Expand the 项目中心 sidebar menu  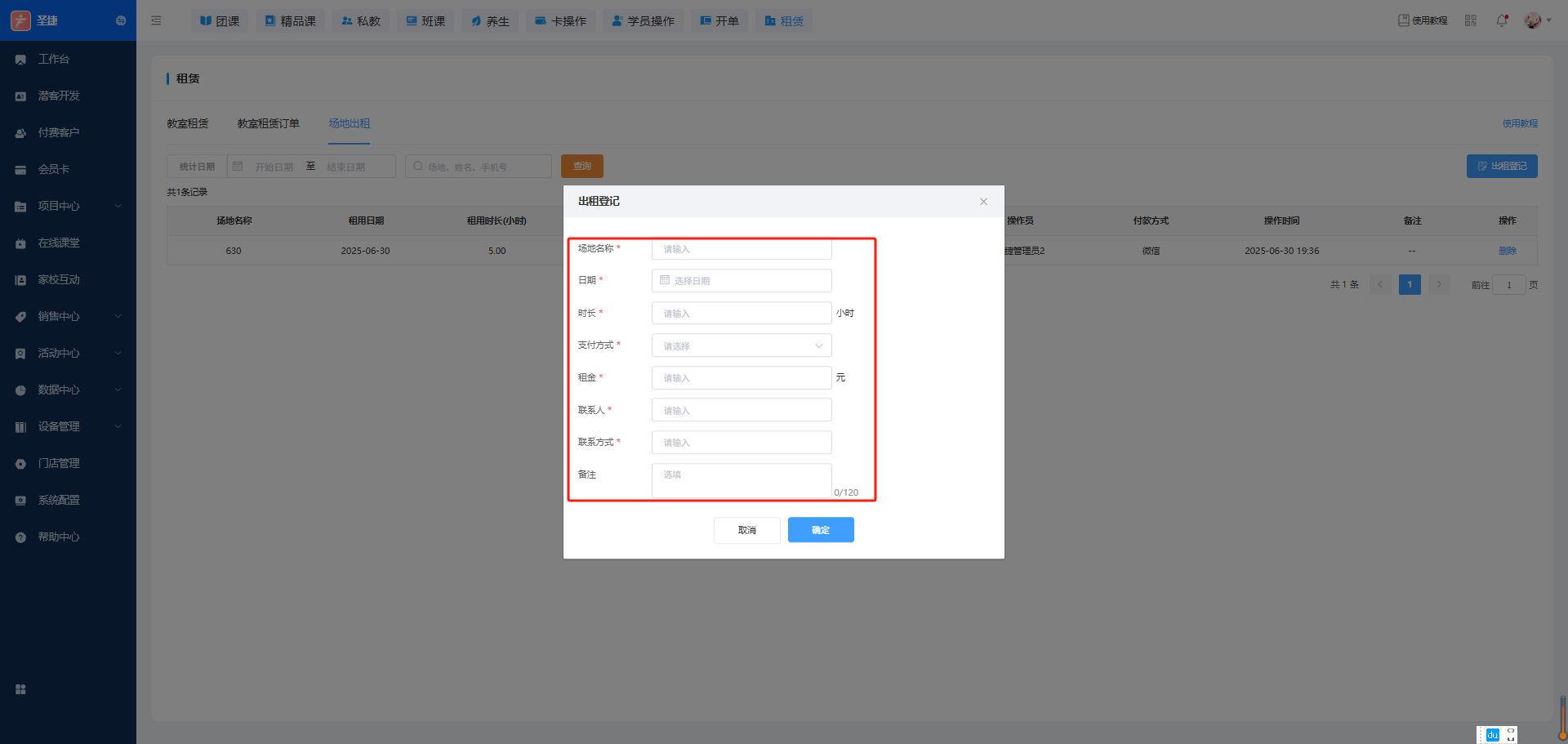click(68, 206)
